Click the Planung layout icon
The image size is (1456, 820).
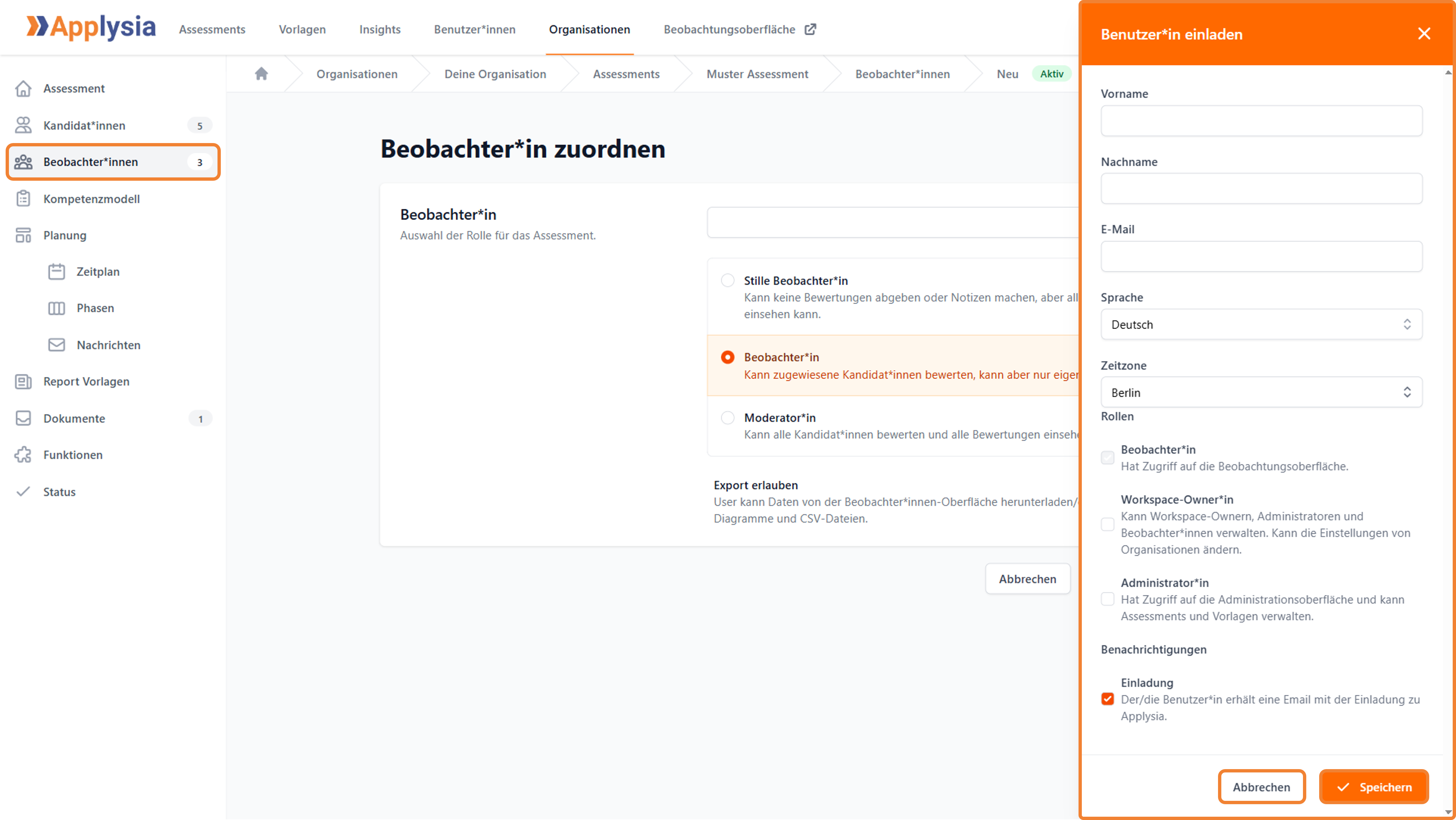coord(23,236)
